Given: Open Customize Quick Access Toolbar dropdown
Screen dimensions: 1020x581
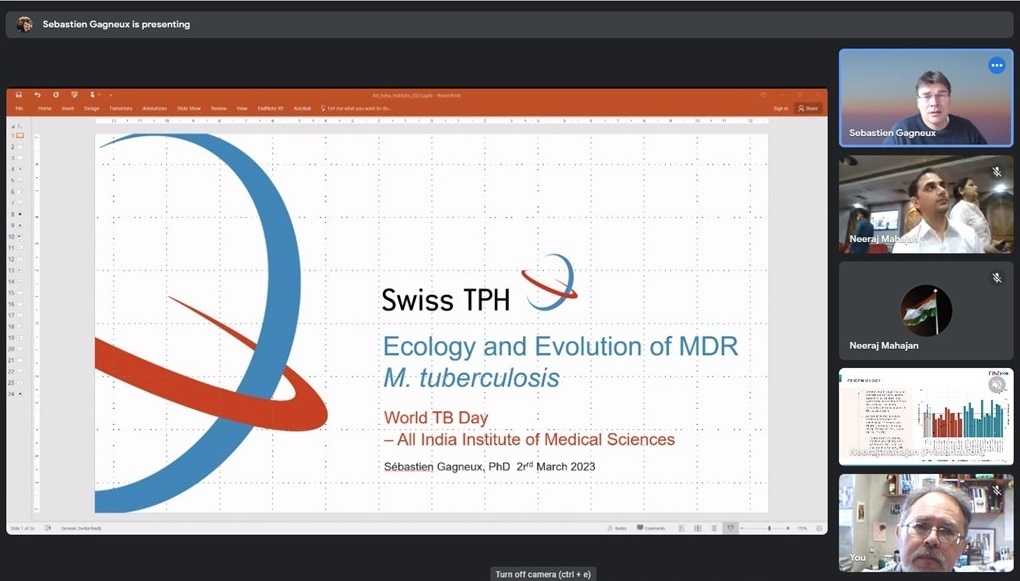Looking at the screenshot, I should [111, 95].
